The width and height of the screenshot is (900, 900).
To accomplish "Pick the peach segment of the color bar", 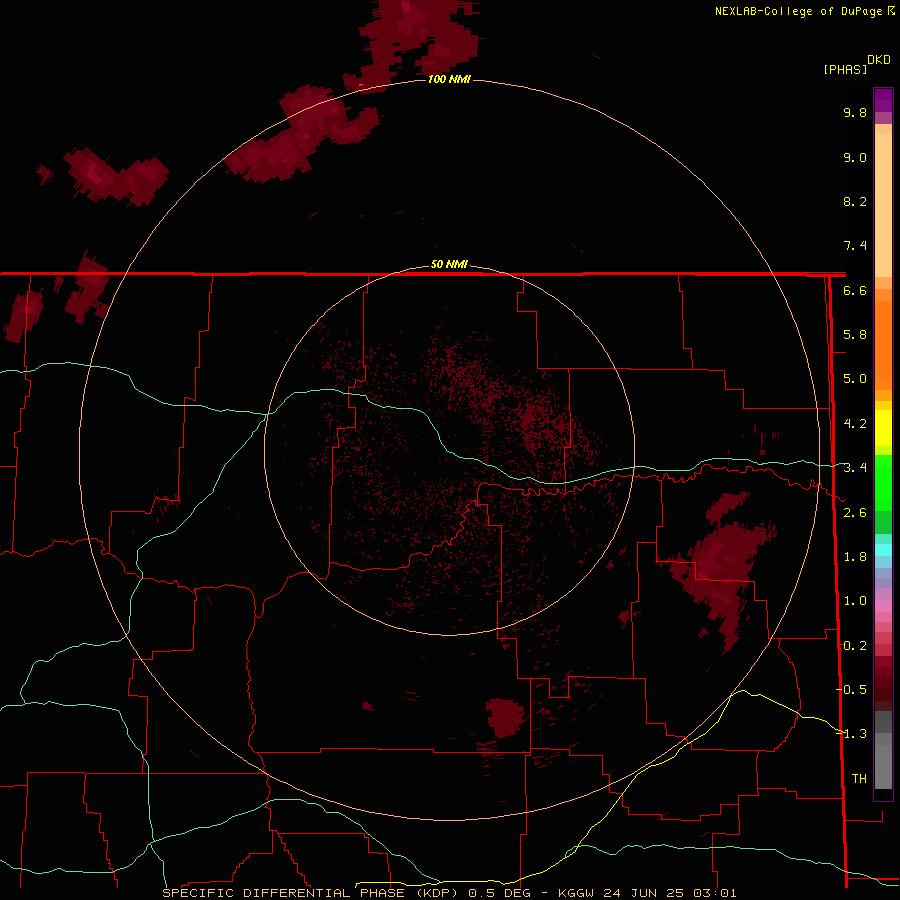I will tap(883, 204).
